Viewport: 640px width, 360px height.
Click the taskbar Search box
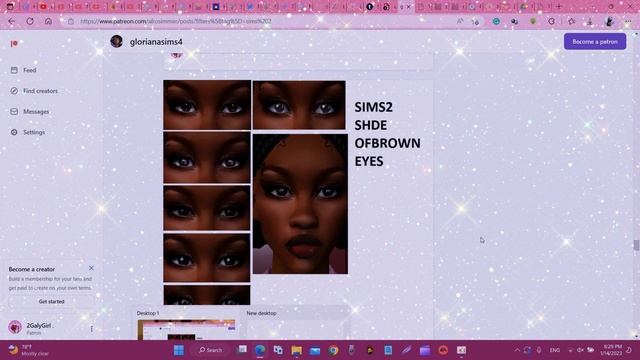click(x=211, y=350)
